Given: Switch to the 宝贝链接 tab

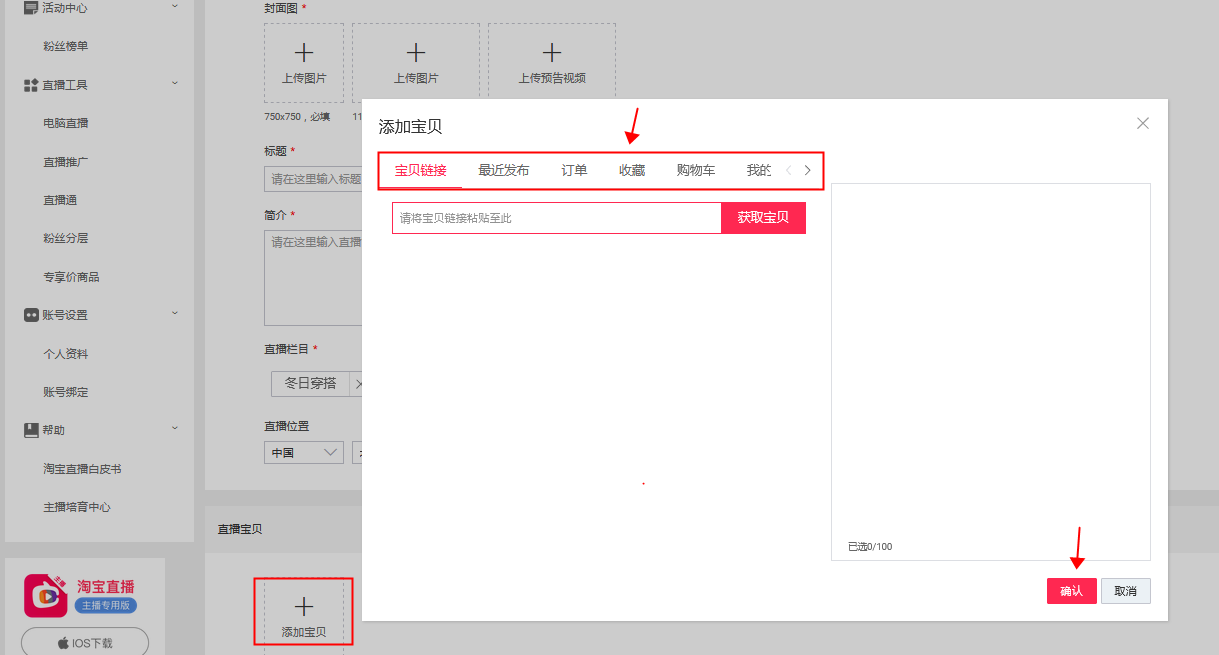Looking at the screenshot, I should pos(420,170).
